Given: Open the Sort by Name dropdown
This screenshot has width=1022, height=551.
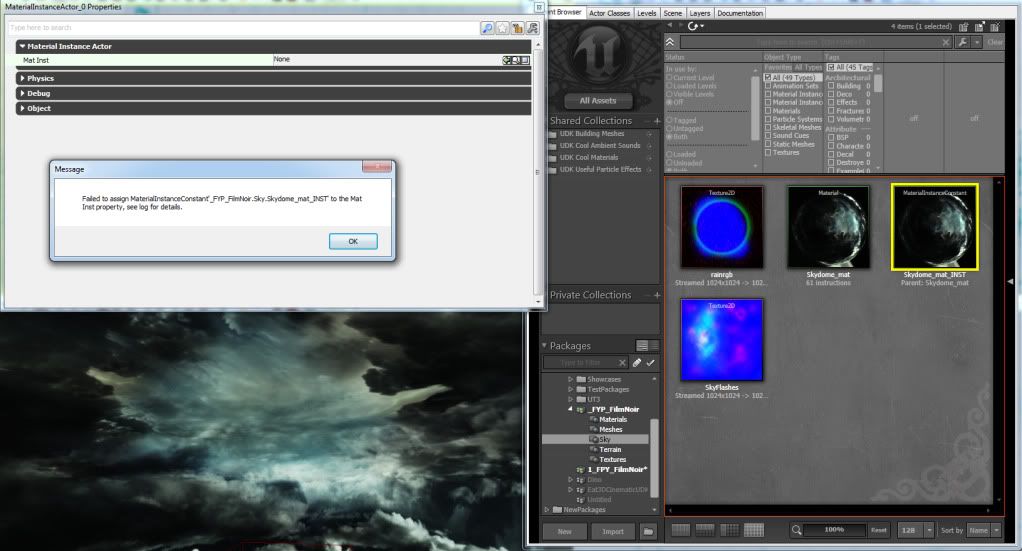Looking at the screenshot, I should pos(997,530).
